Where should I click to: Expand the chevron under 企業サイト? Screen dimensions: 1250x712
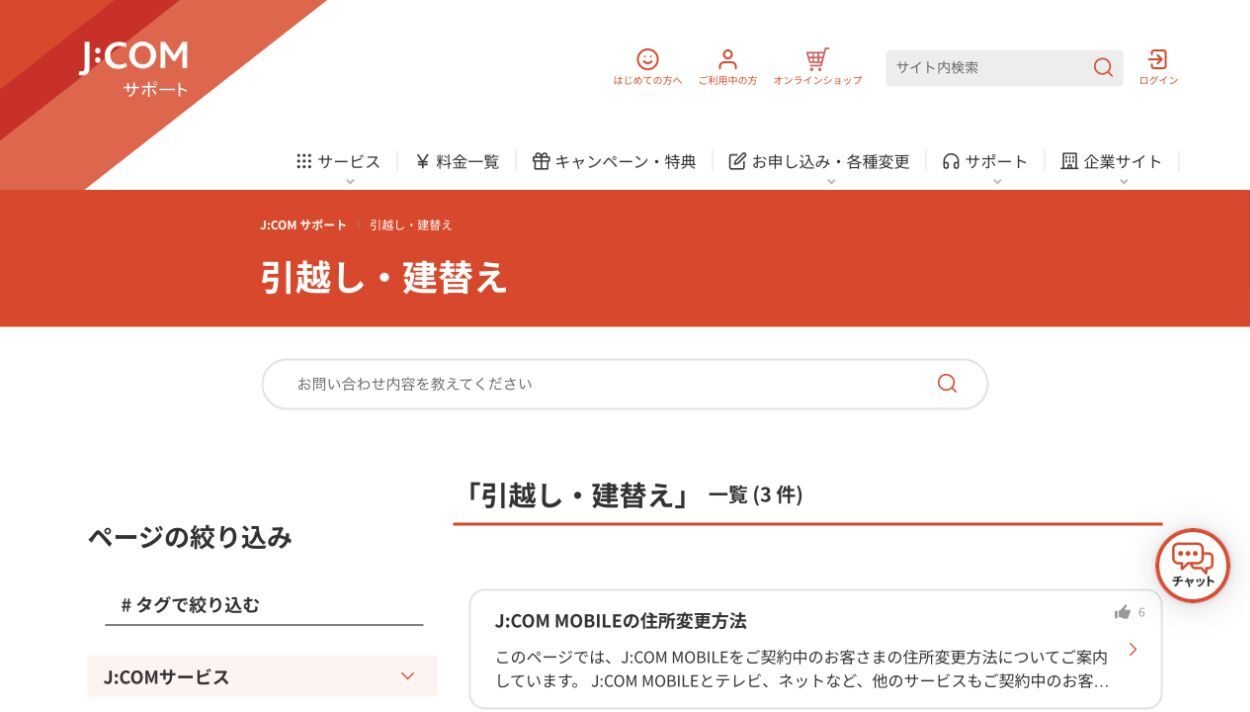[x=1123, y=182]
